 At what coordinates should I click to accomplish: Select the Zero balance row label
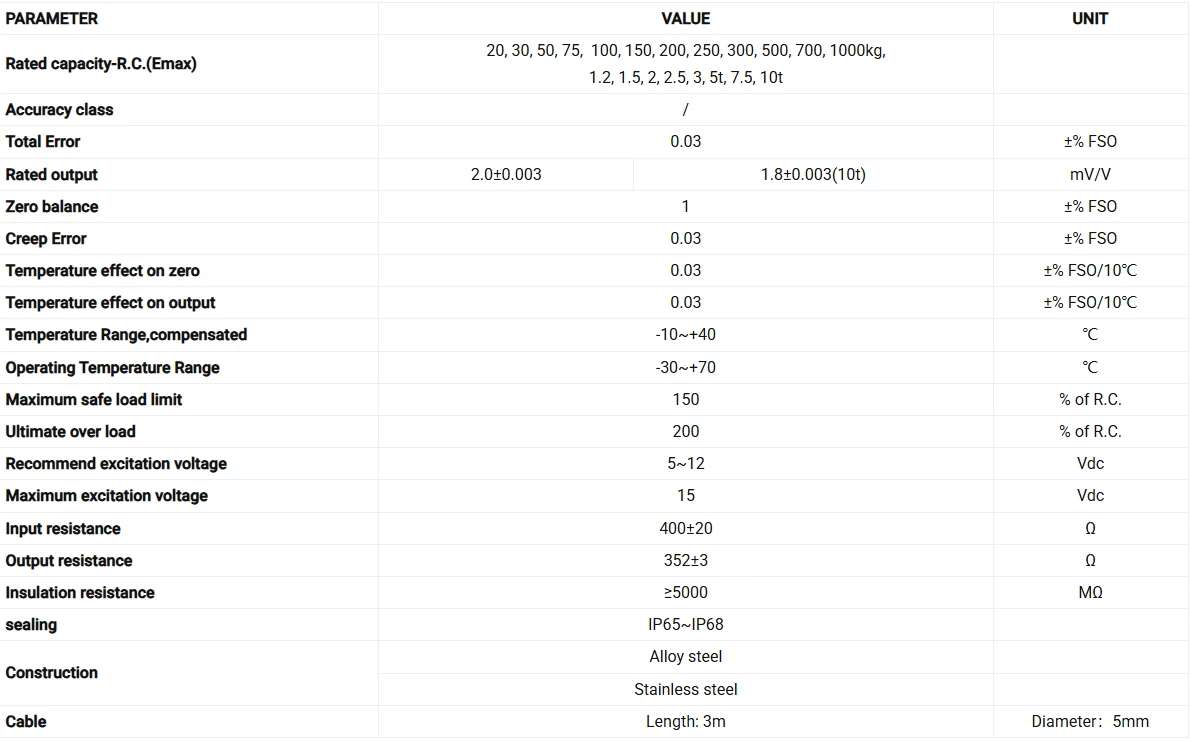tap(52, 207)
